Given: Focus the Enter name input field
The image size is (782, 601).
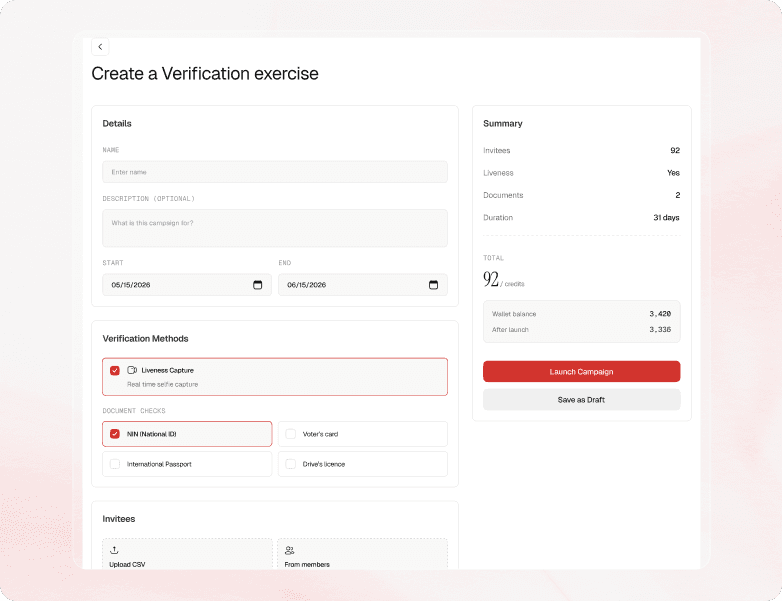Looking at the screenshot, I should 275,172.
